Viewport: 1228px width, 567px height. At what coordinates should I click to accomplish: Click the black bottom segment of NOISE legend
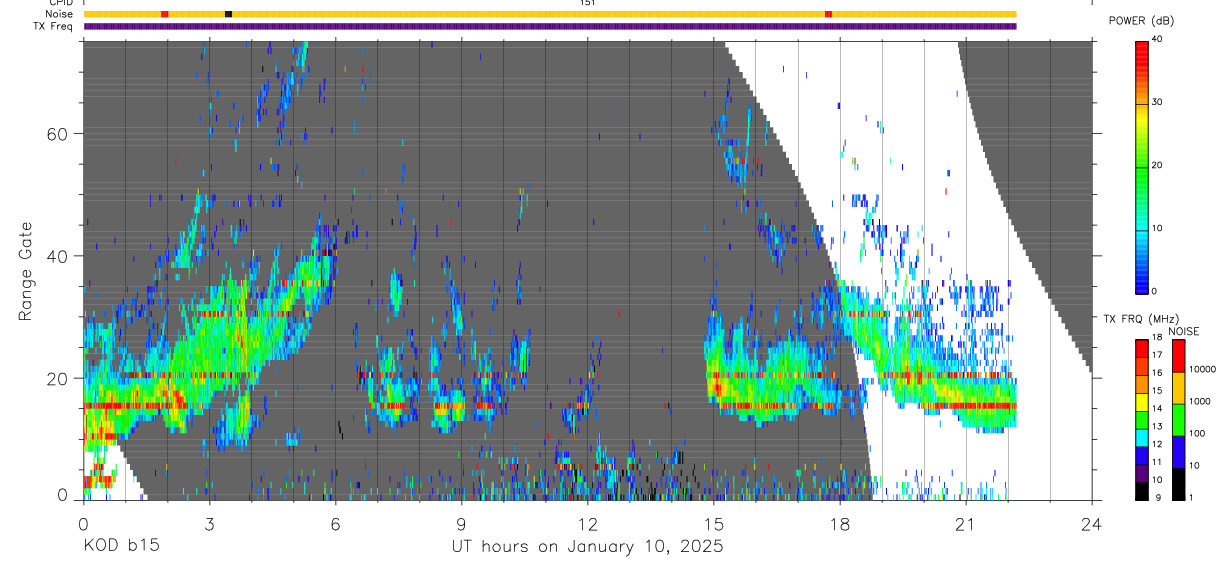point(1178,484)
